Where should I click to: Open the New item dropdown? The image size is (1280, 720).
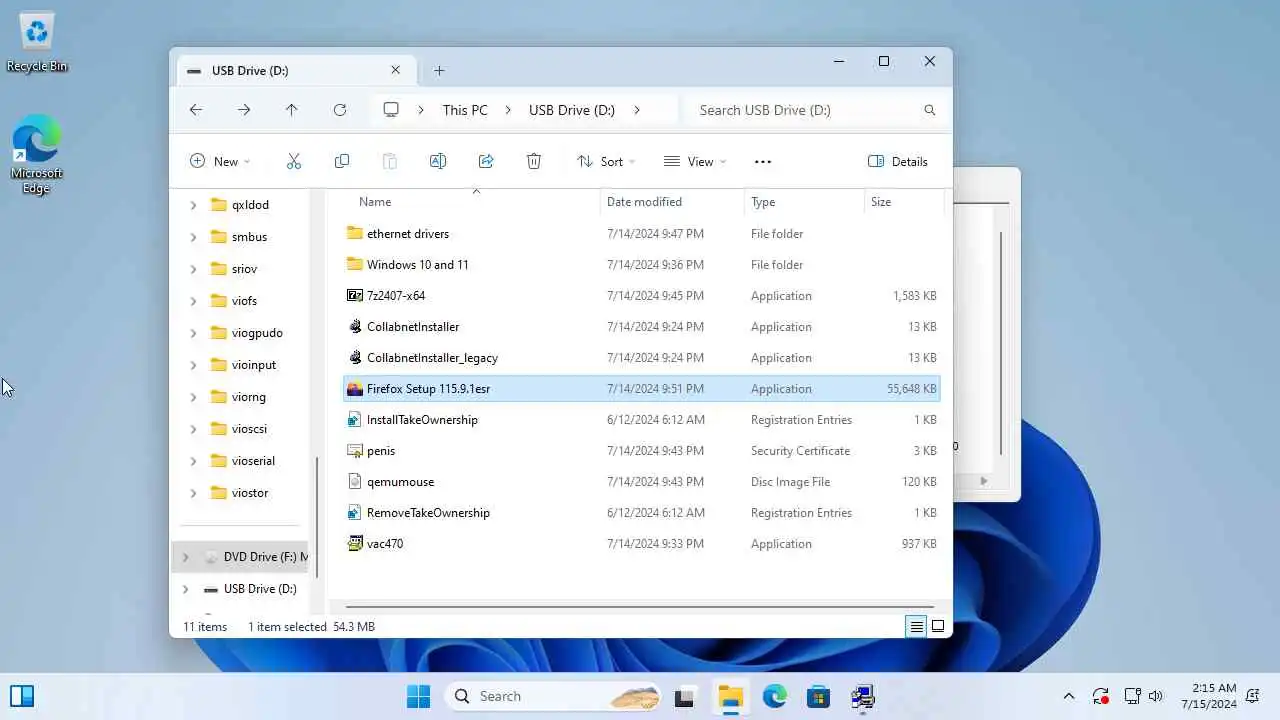(220, 161)
